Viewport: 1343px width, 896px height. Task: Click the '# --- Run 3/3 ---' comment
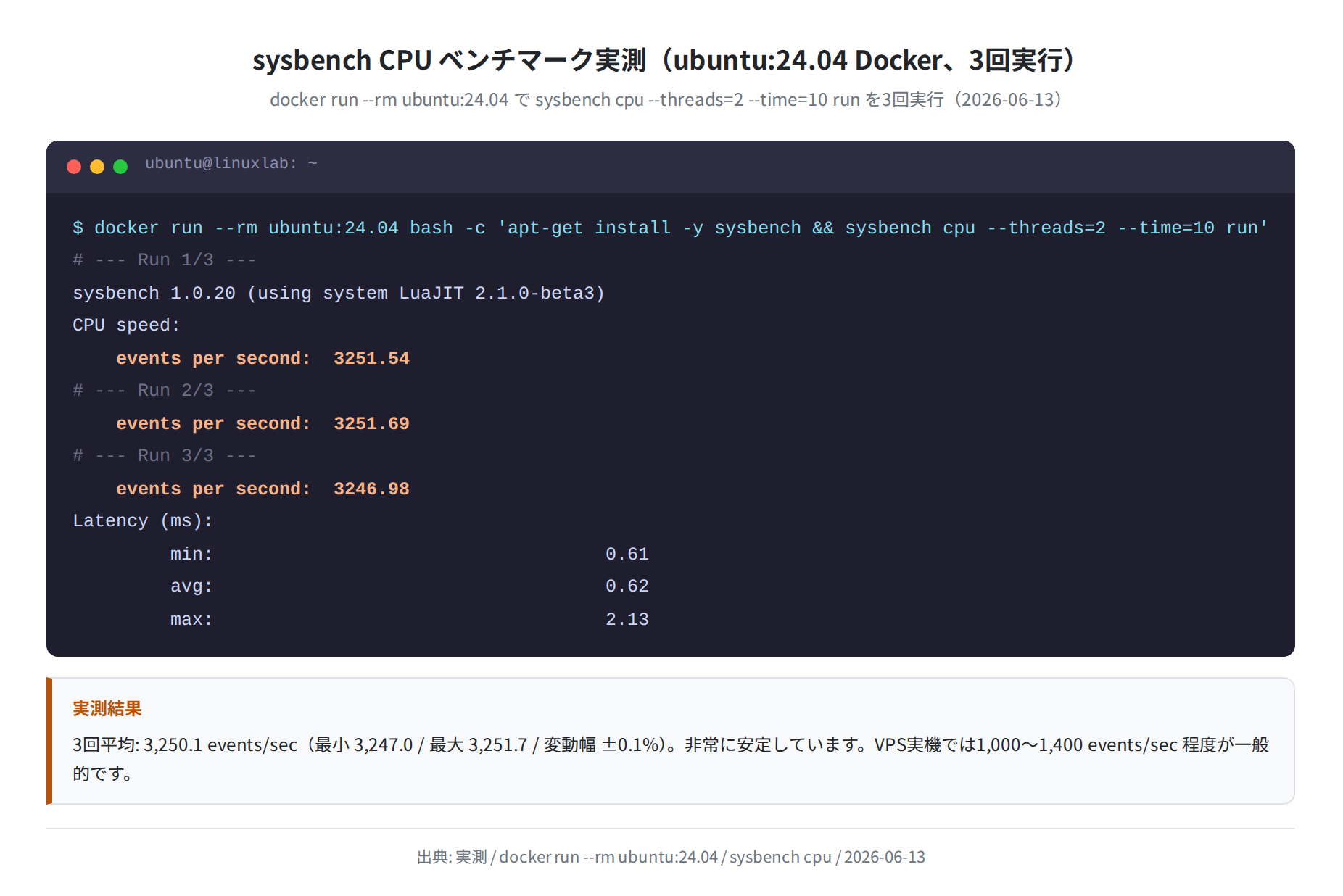click(x=165, y=456)
